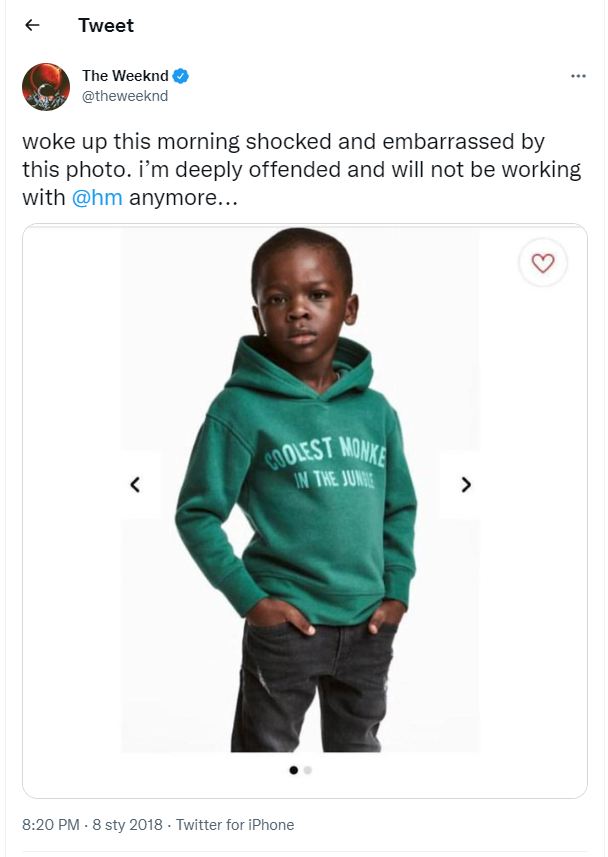Viewport: 608px width, 857px height.
Task: Click the COOLEST MONKE text on the hoodie
Action: tap(326, 452)
